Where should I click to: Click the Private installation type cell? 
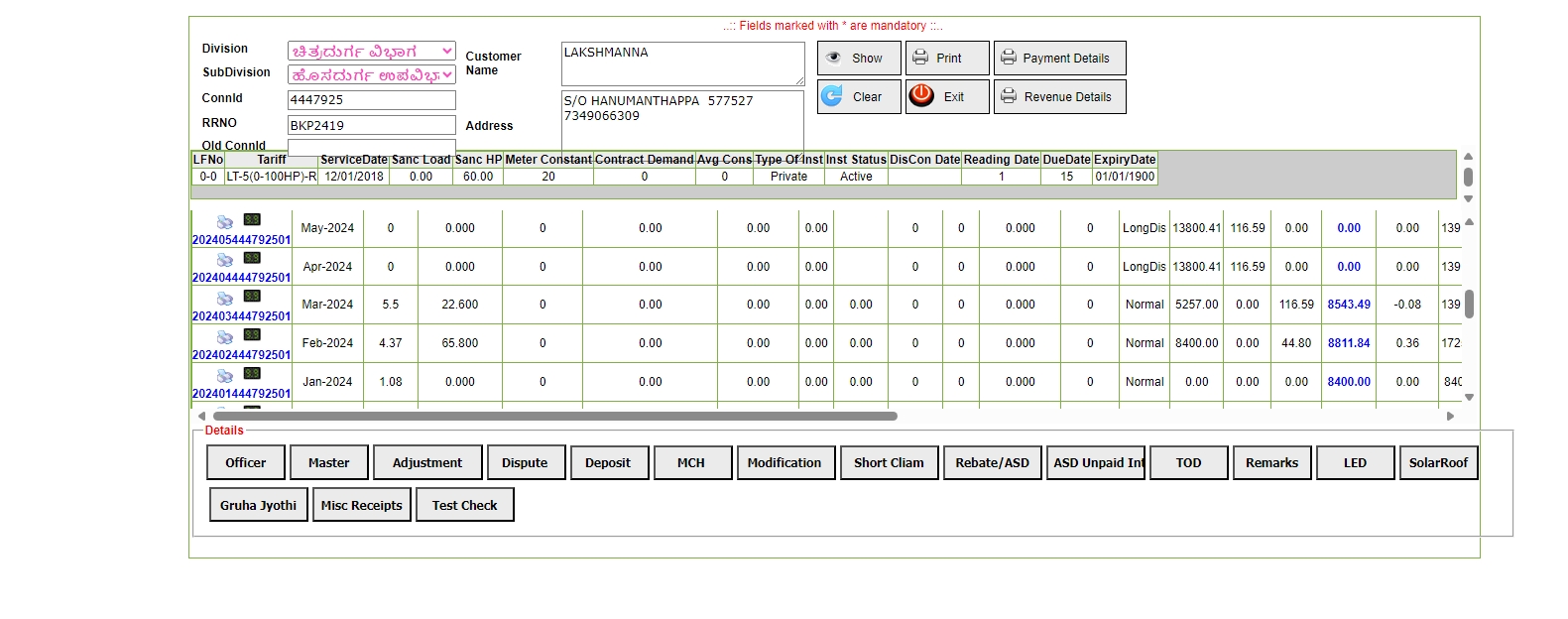click(788, 177)
